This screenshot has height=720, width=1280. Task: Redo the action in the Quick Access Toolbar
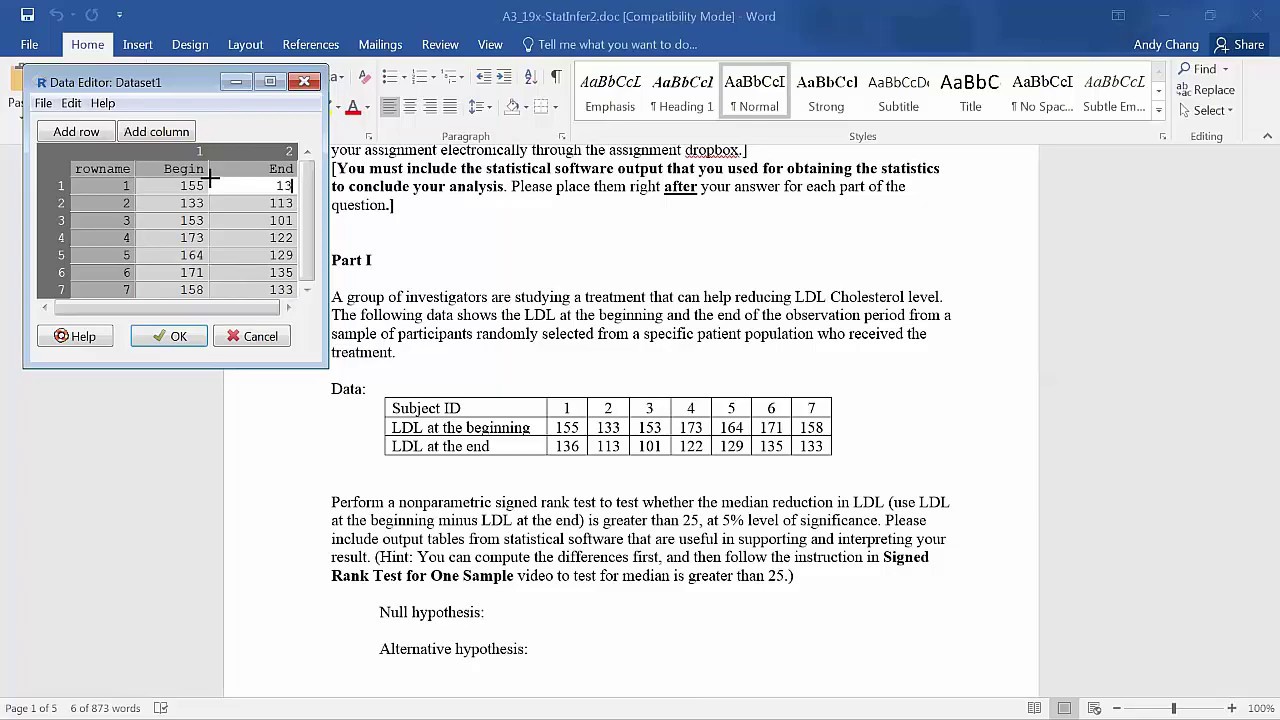[x=91, y=15]
